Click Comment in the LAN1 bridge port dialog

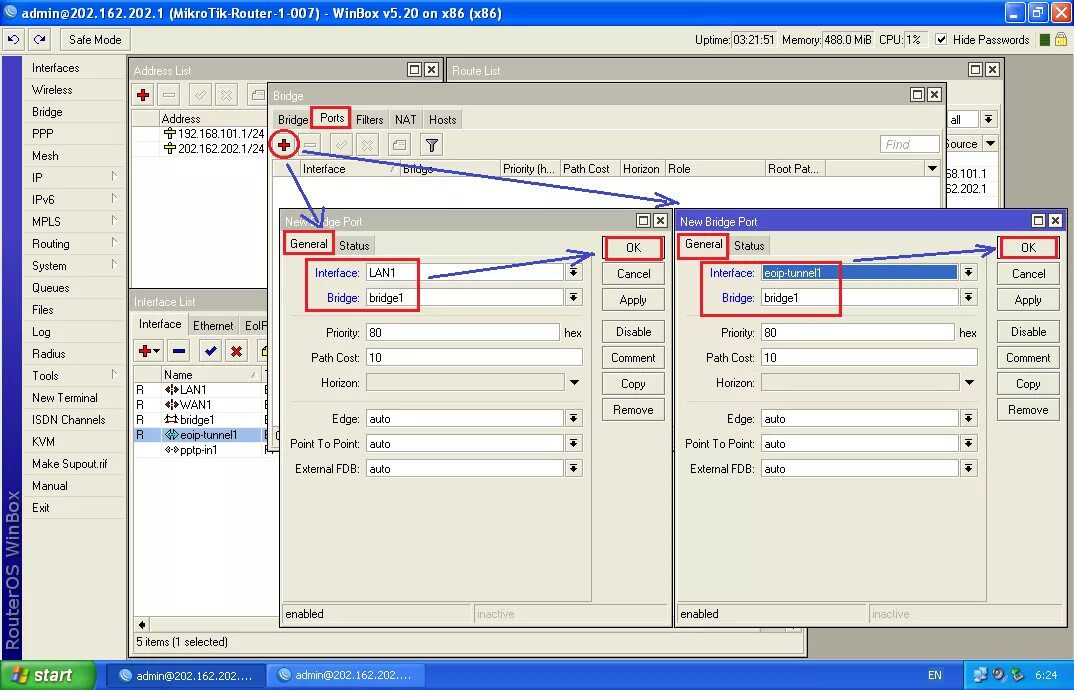[634, 358]
